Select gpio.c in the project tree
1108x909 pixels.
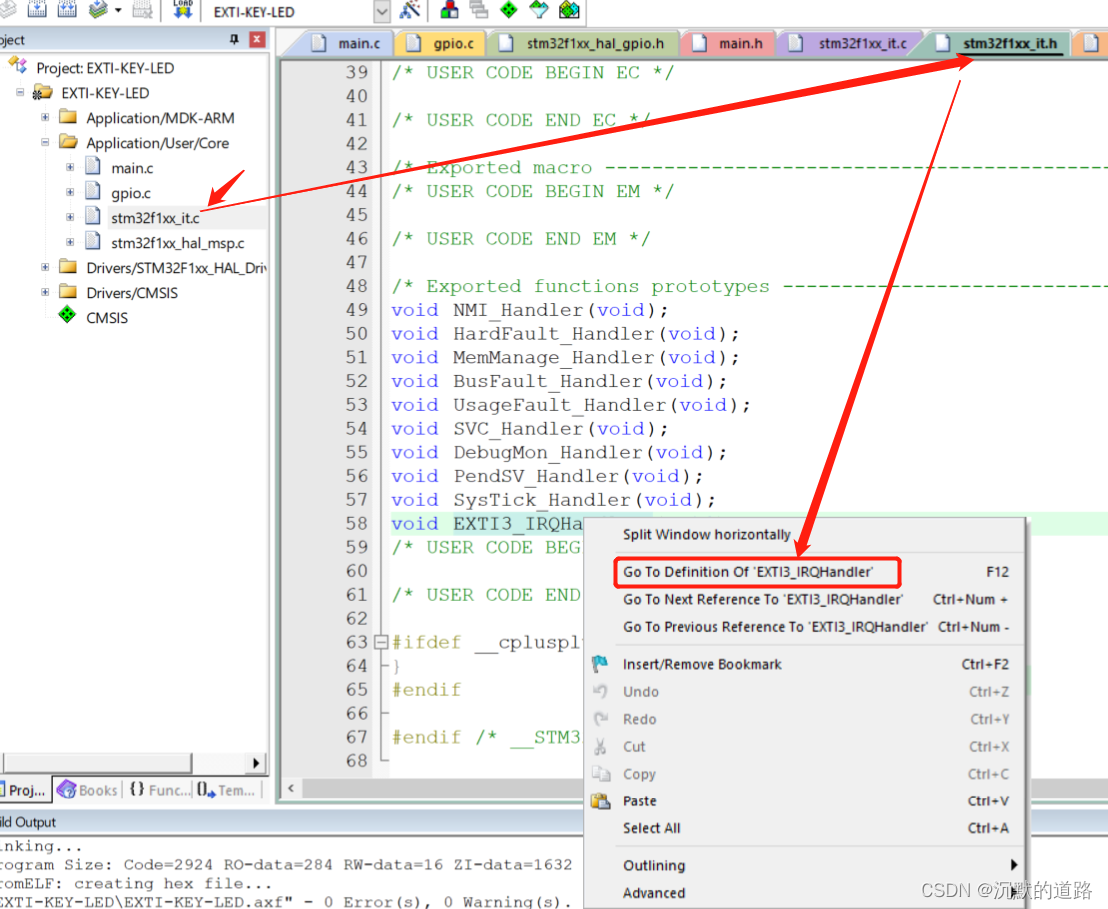coord(131,193)
